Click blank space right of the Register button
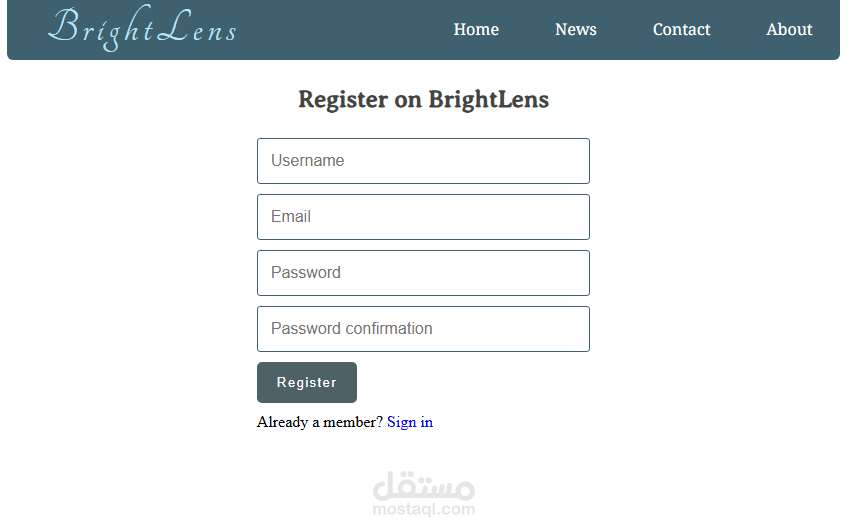The height and width of the screenshot is (529, 848). click(480, 383)
